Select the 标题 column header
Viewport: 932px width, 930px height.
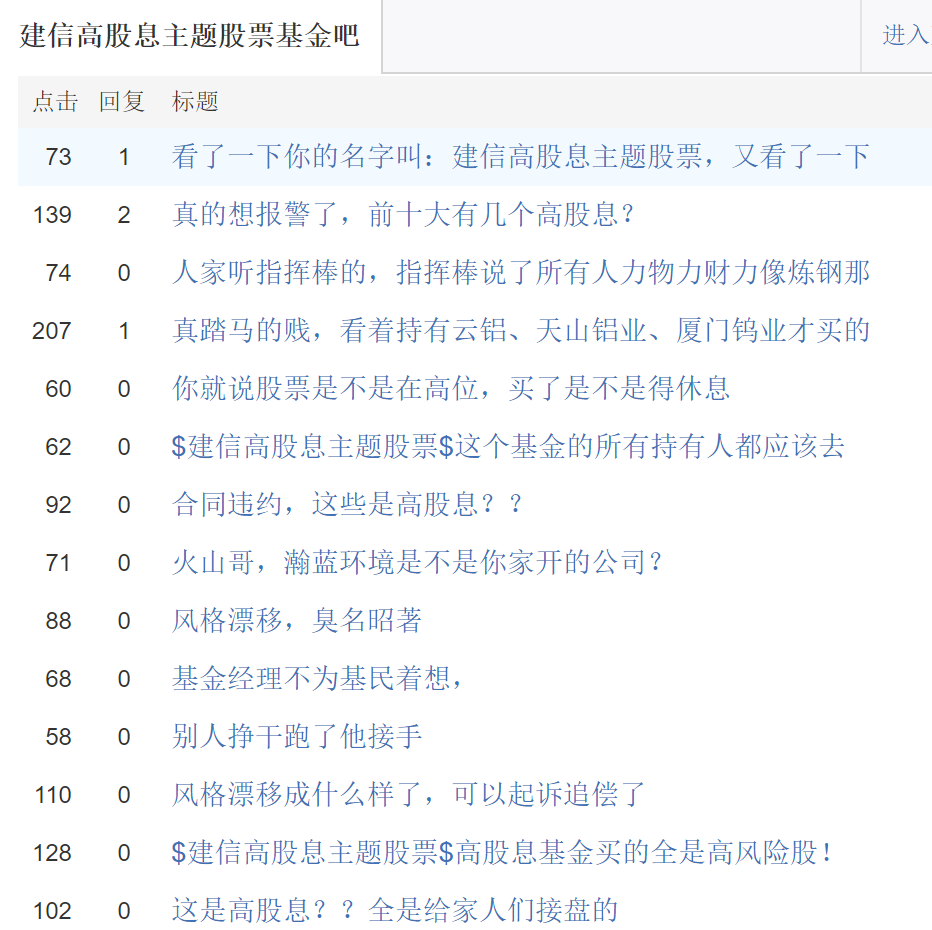pos(195,102)
